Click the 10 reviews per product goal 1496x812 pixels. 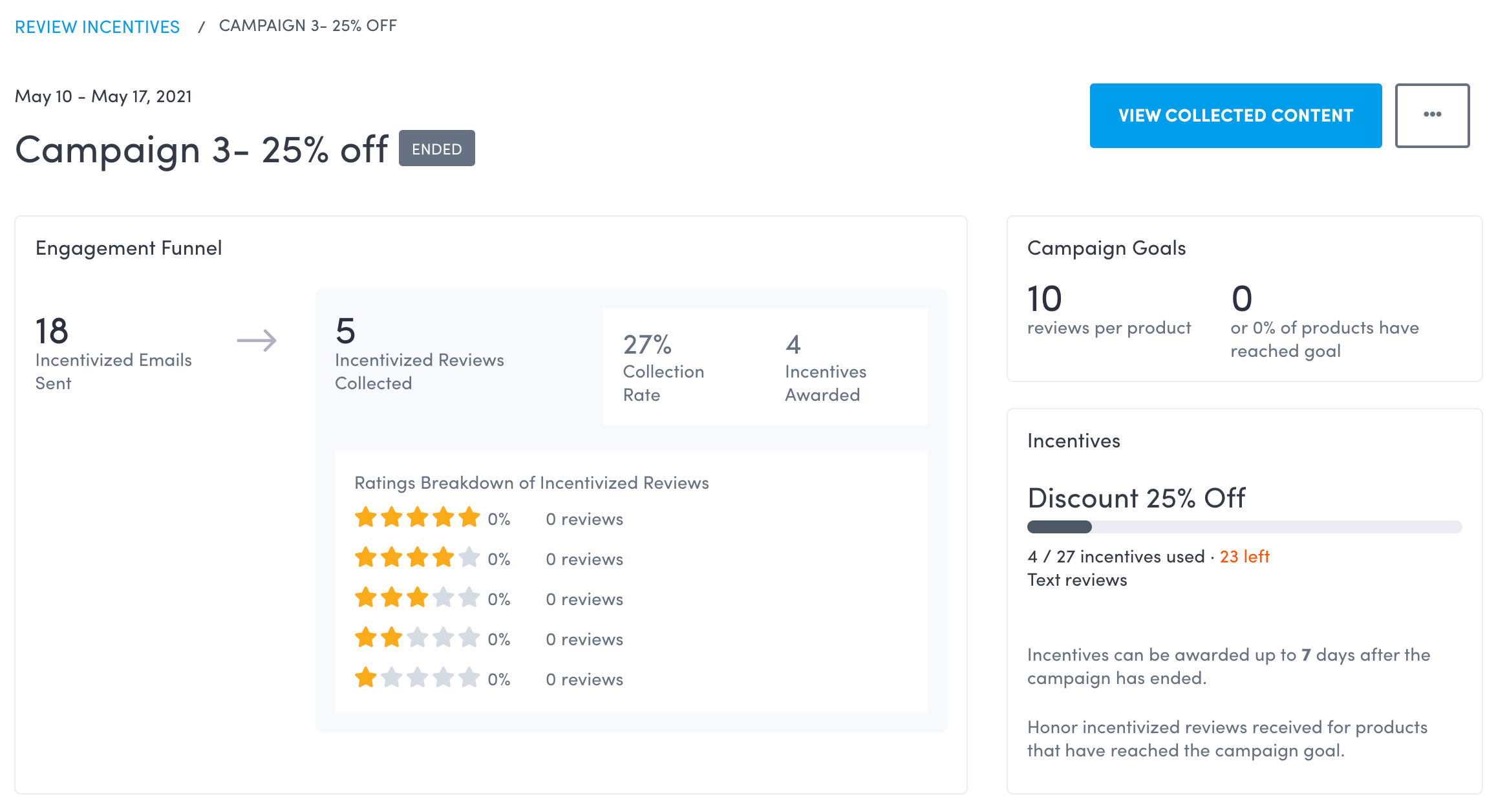click(1108, 310)
